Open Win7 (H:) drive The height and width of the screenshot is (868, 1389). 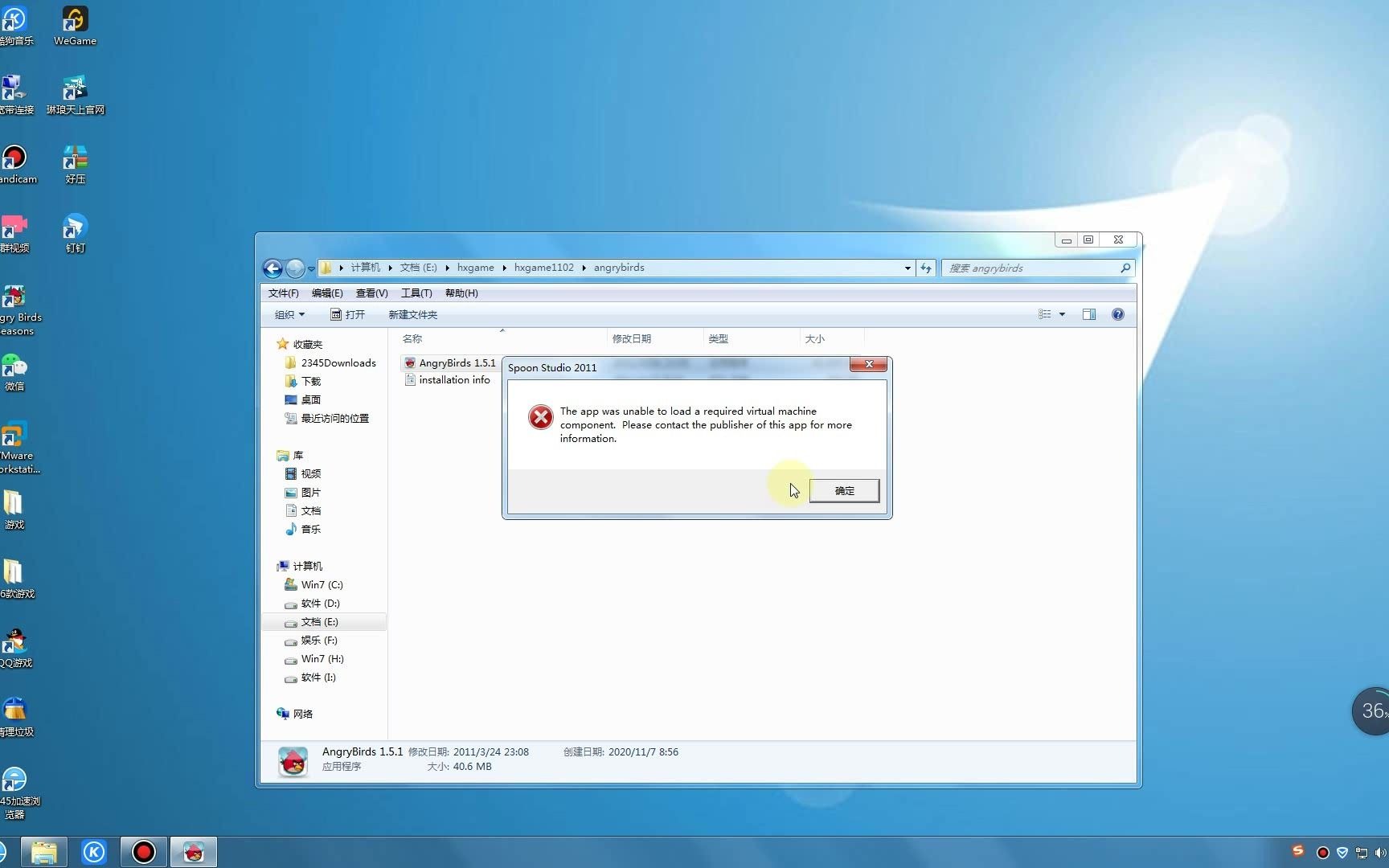click(314, 658)
